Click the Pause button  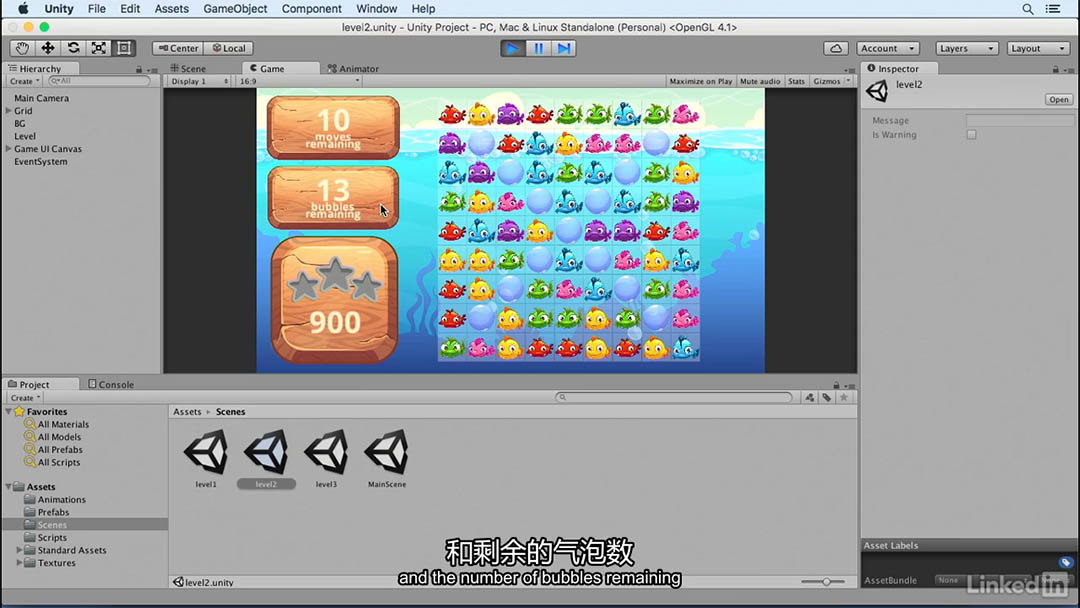tap(538, 48)
